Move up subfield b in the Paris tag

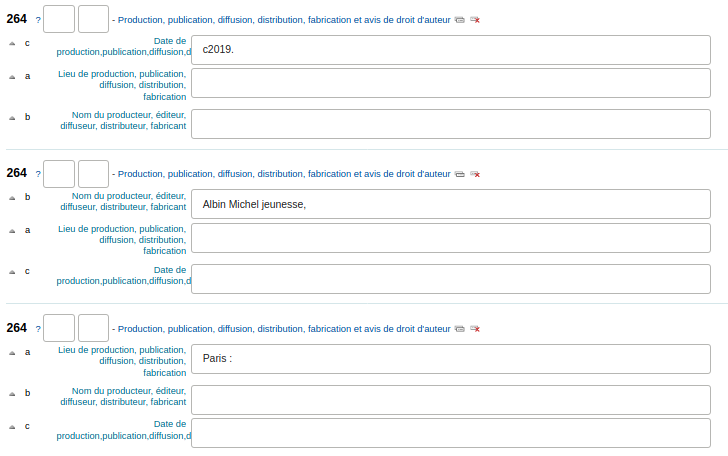pyautogui.click(x=12, y=394)
